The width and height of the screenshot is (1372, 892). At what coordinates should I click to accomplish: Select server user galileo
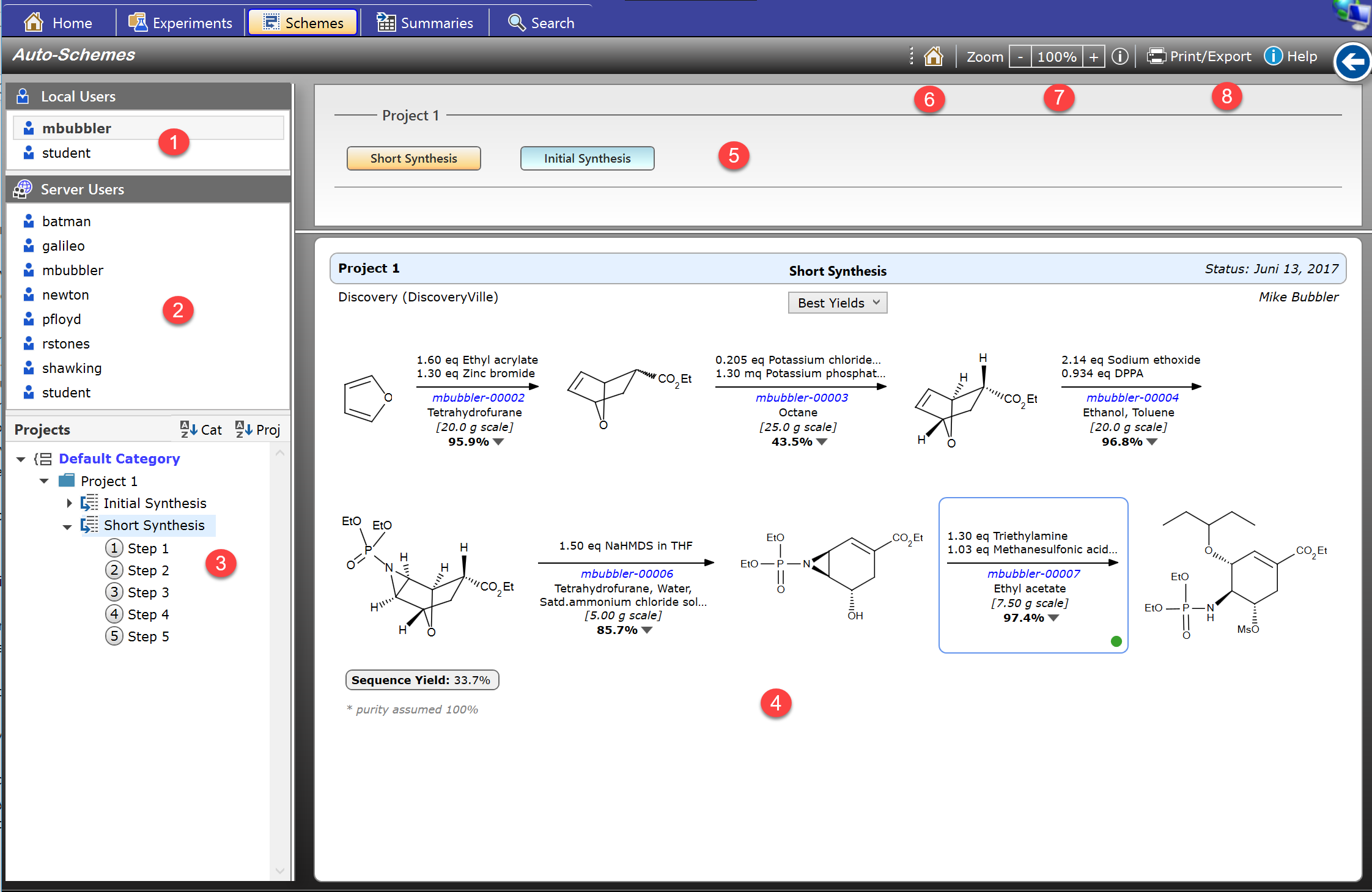click(63, 246)
